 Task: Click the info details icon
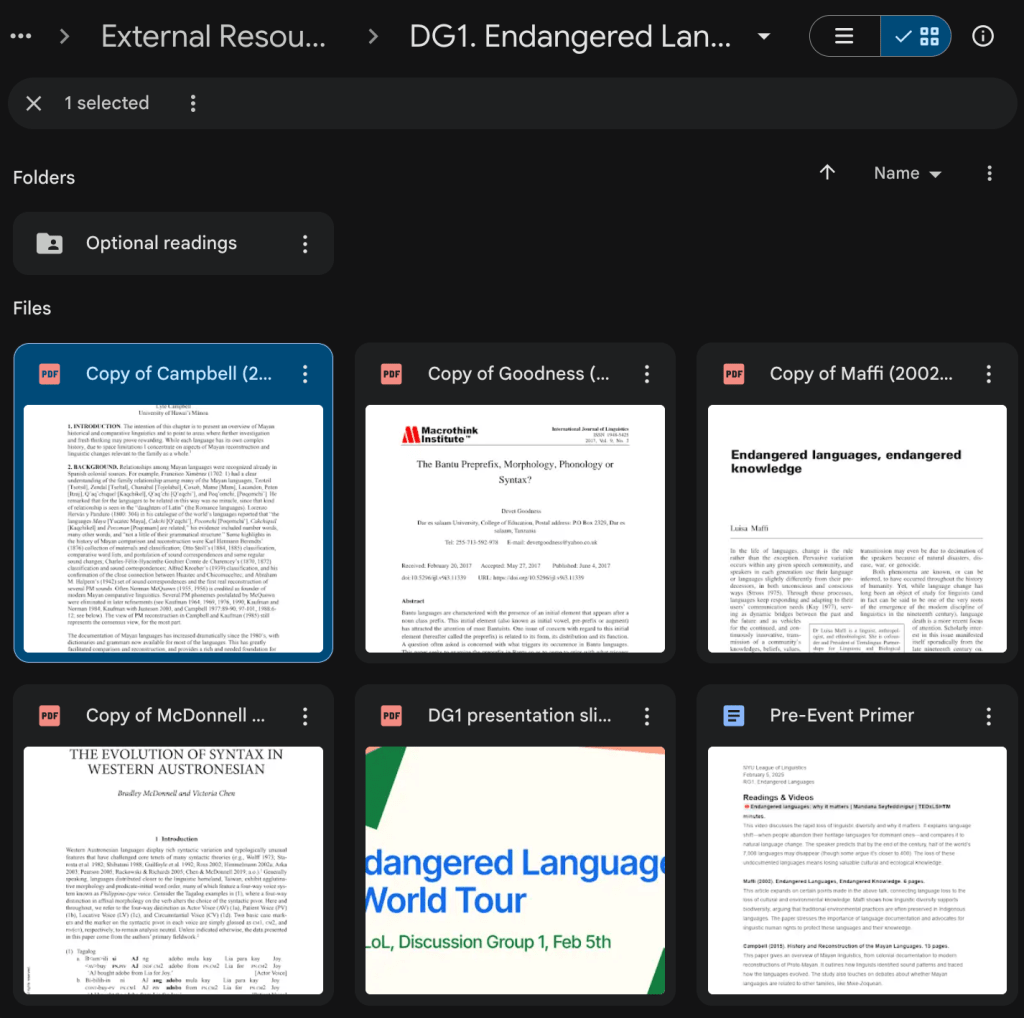point(983,37)
